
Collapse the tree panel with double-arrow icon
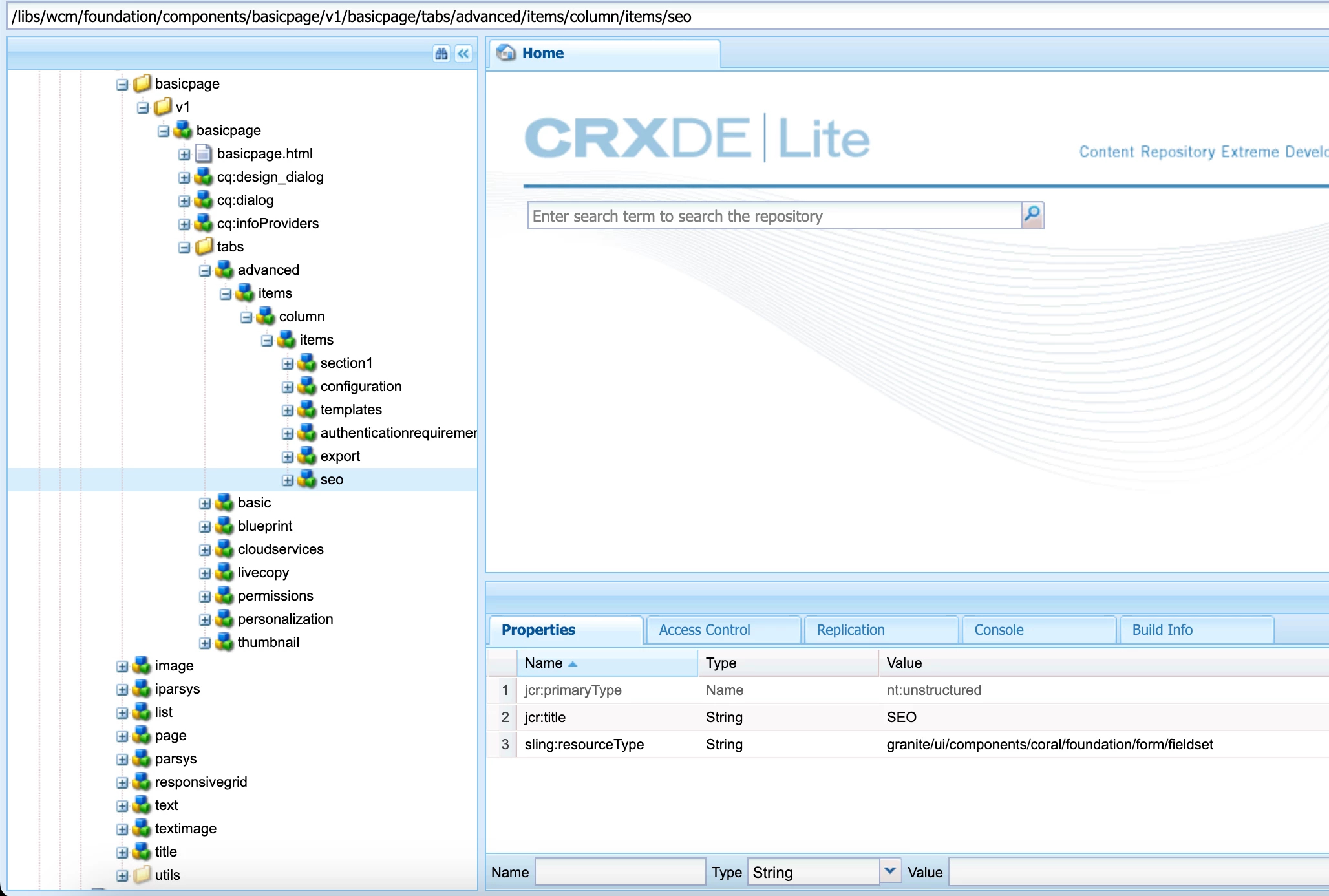coord(463,54)
